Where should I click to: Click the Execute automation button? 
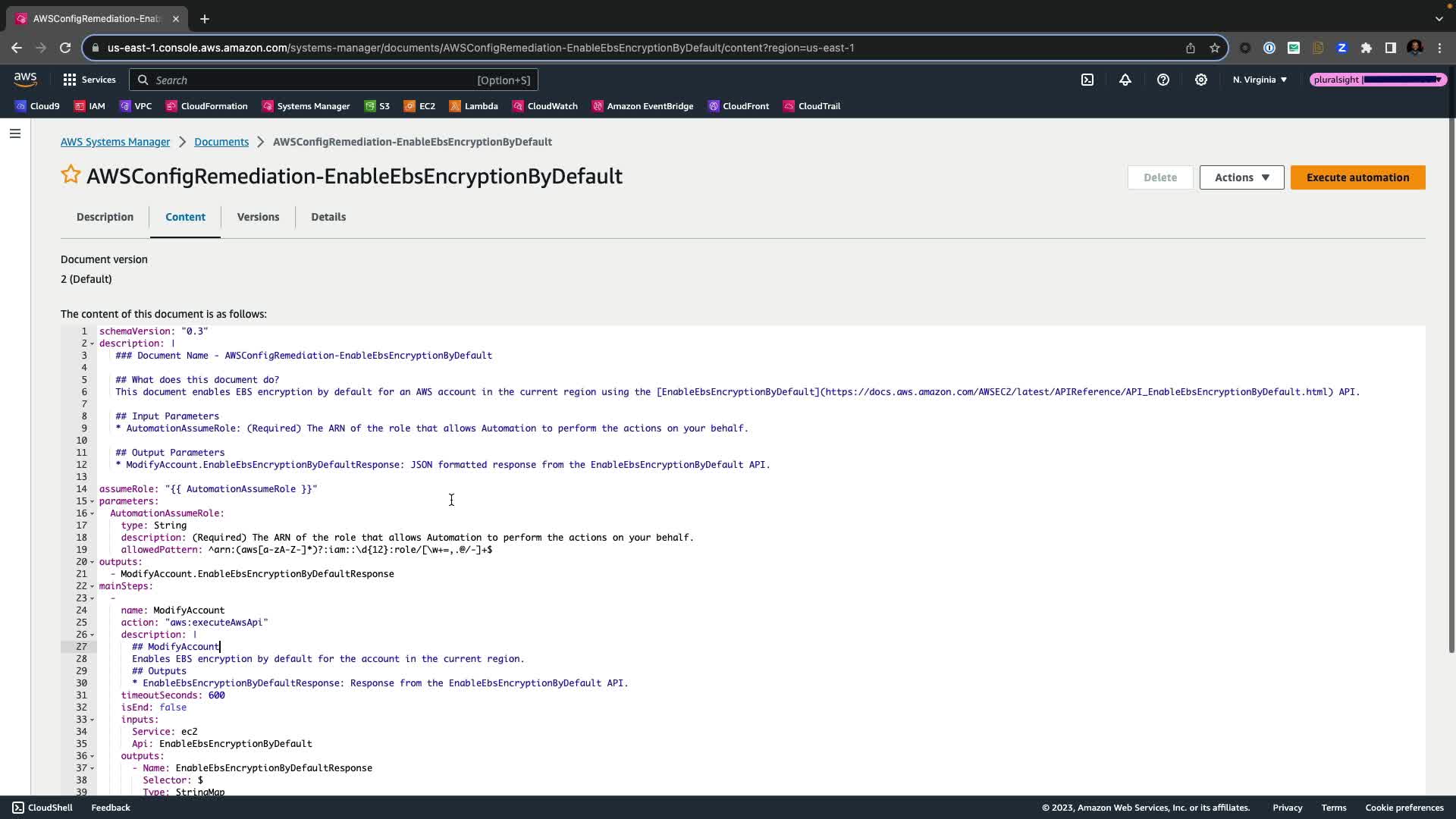point(1357,177)
